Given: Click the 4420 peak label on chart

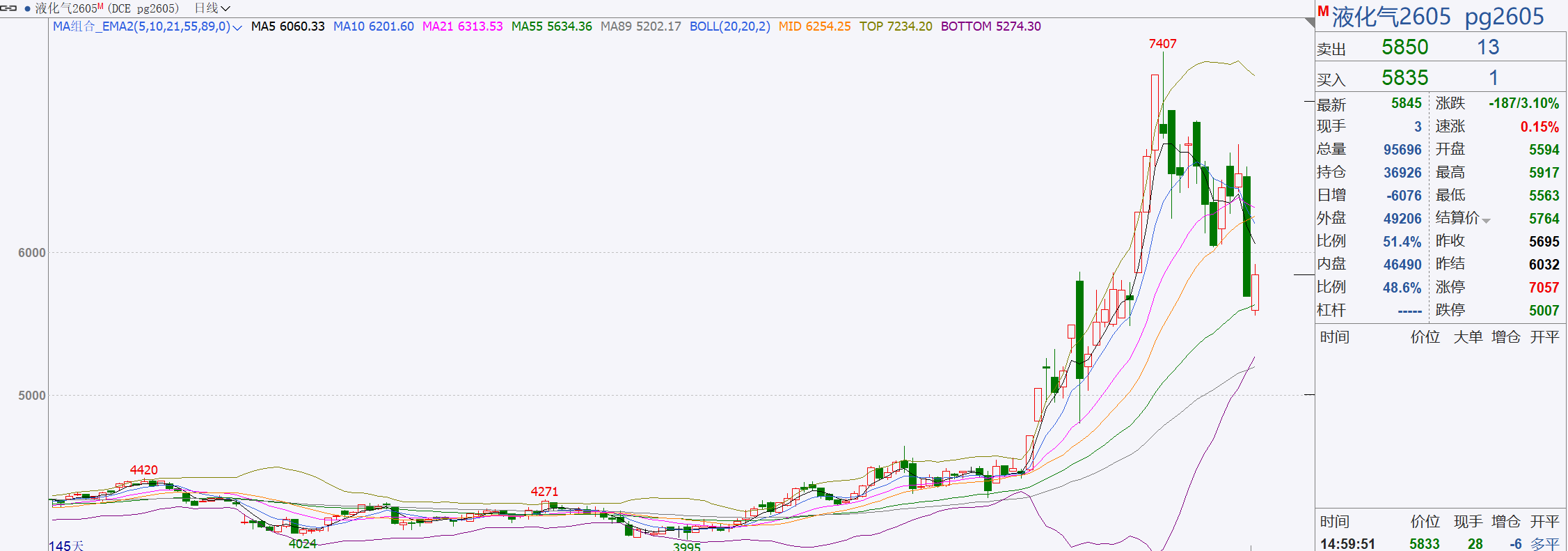Looking at the screenshot, I should [144, 470].
